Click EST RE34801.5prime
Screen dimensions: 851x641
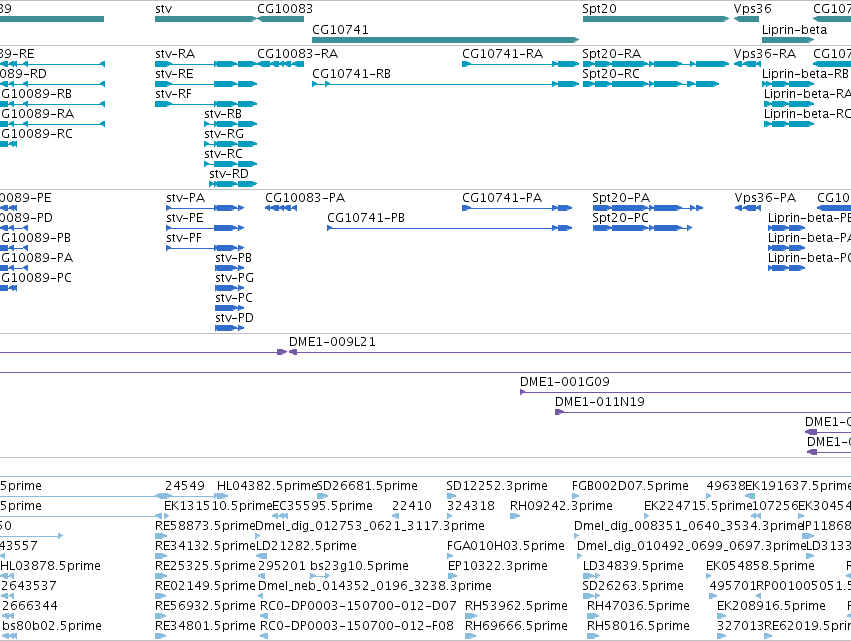[205, 626]
